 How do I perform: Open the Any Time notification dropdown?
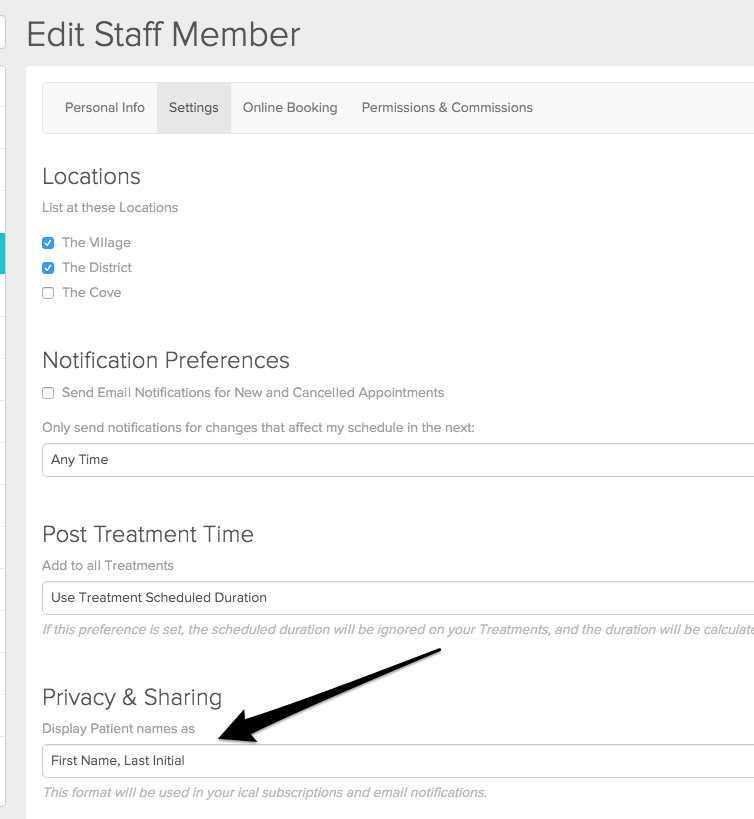[x=398, y=460]
